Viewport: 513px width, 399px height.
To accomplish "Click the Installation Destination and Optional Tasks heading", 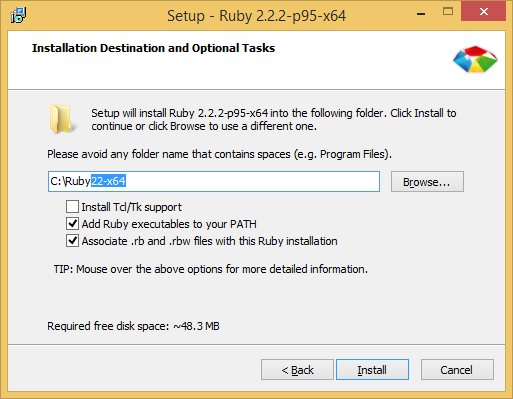I will pos(153,48).
